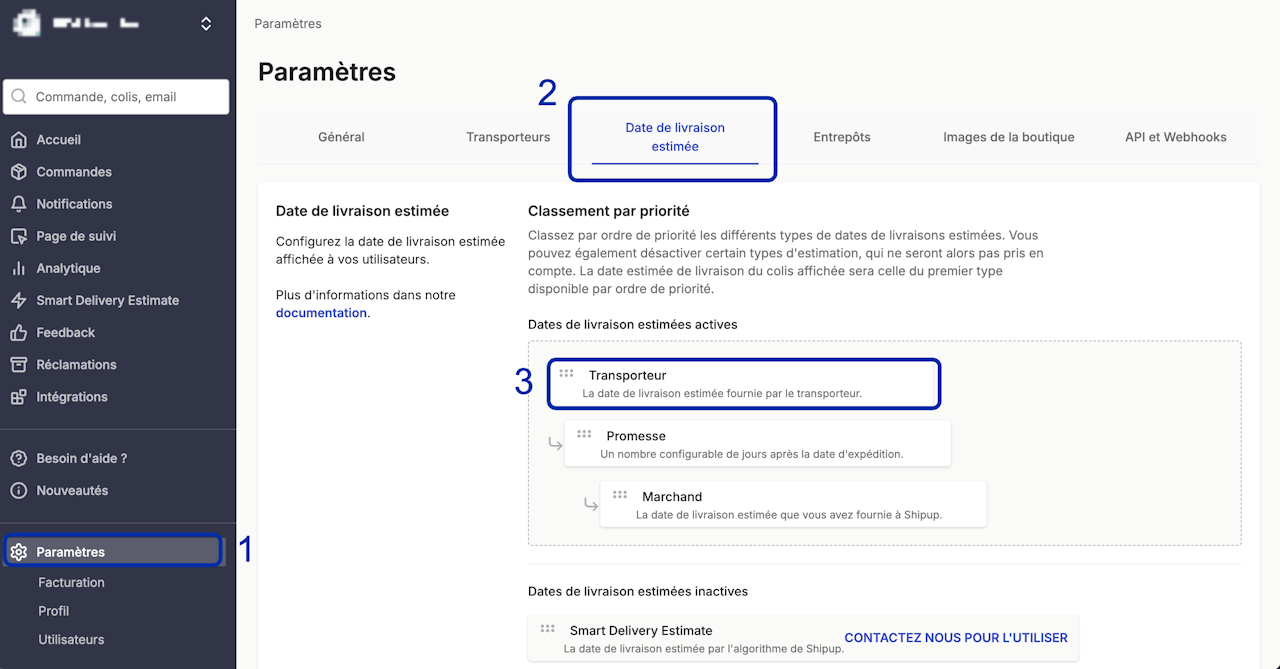1280x669 pixels.
Task: Click the Intégrations icon in sidebar
Action: click(18, 397)
